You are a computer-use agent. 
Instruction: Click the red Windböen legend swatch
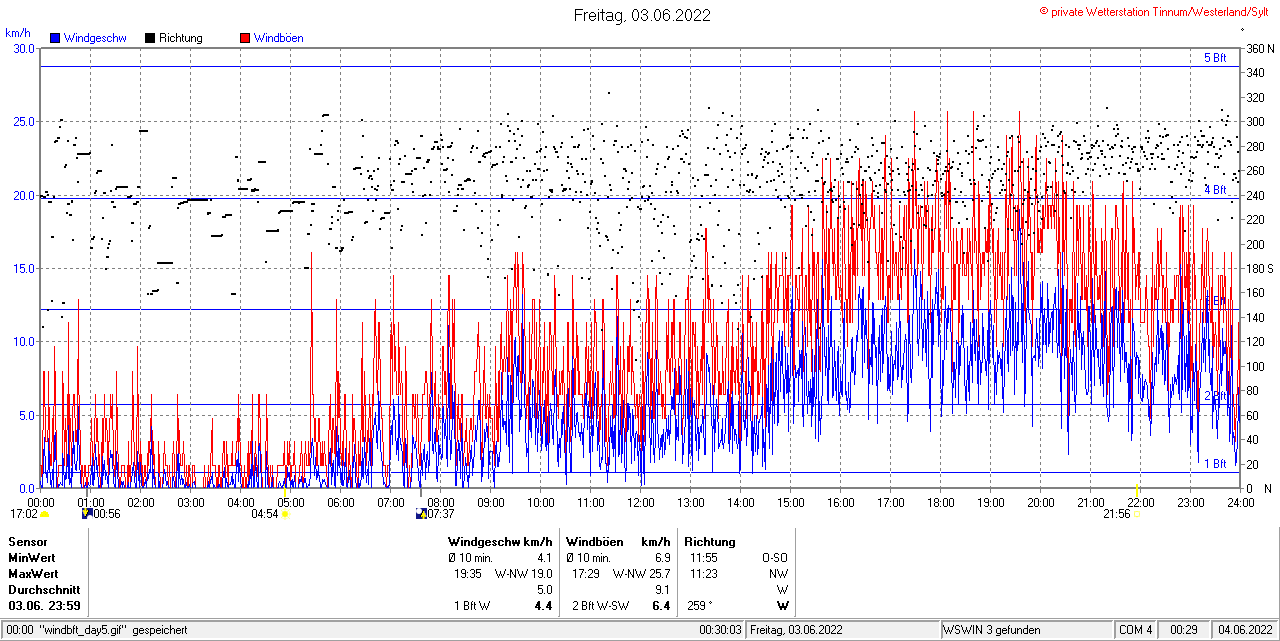click(245, 38)
